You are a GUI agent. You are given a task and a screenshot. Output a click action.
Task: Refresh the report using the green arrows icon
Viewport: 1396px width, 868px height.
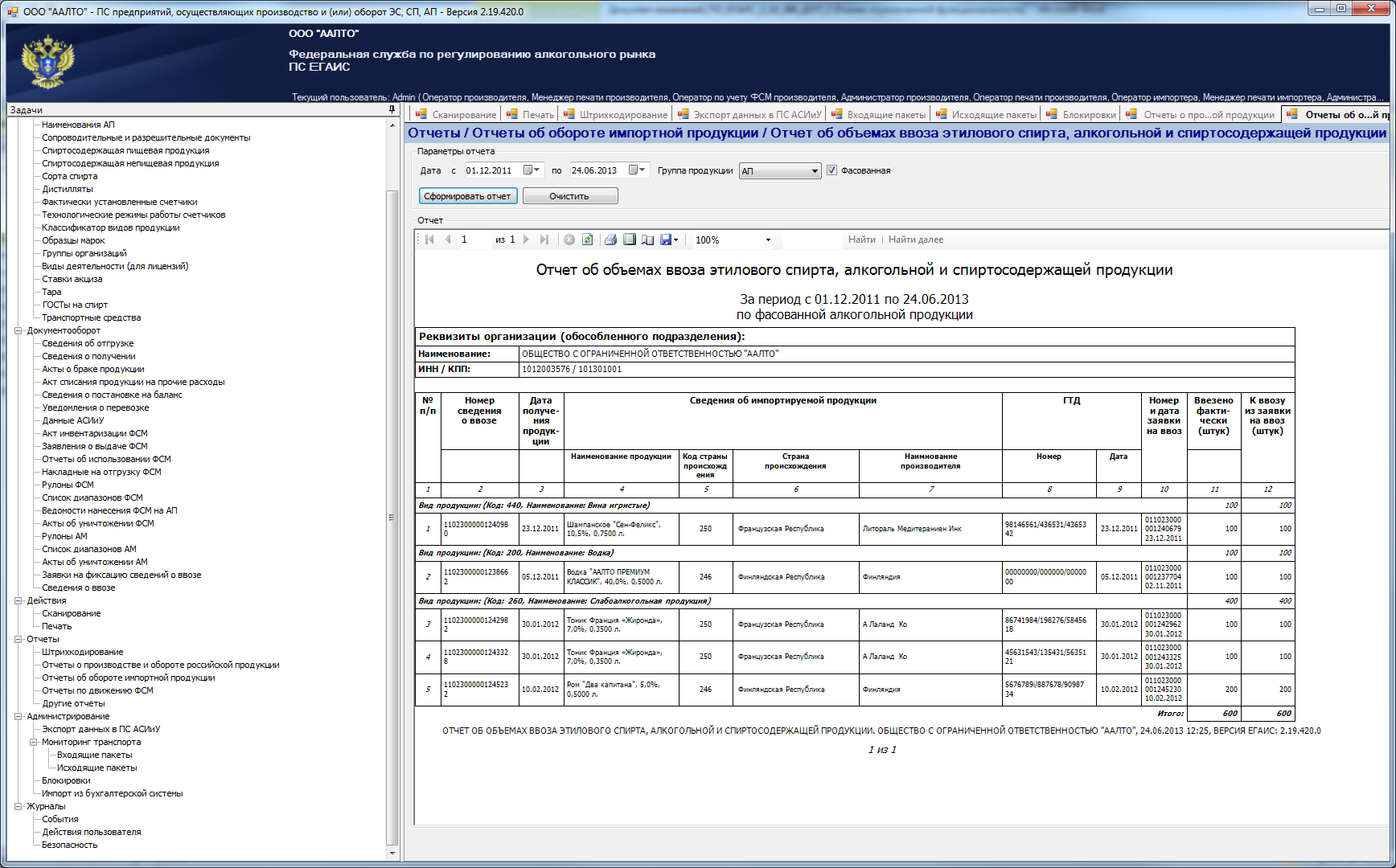point(588,240)
